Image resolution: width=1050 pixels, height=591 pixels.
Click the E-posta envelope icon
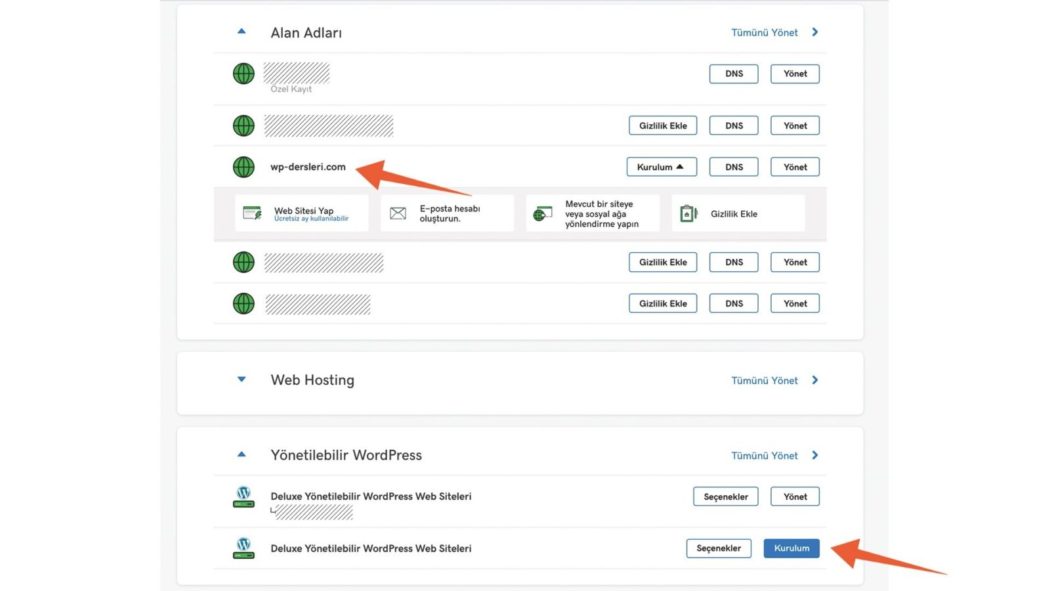398,214
